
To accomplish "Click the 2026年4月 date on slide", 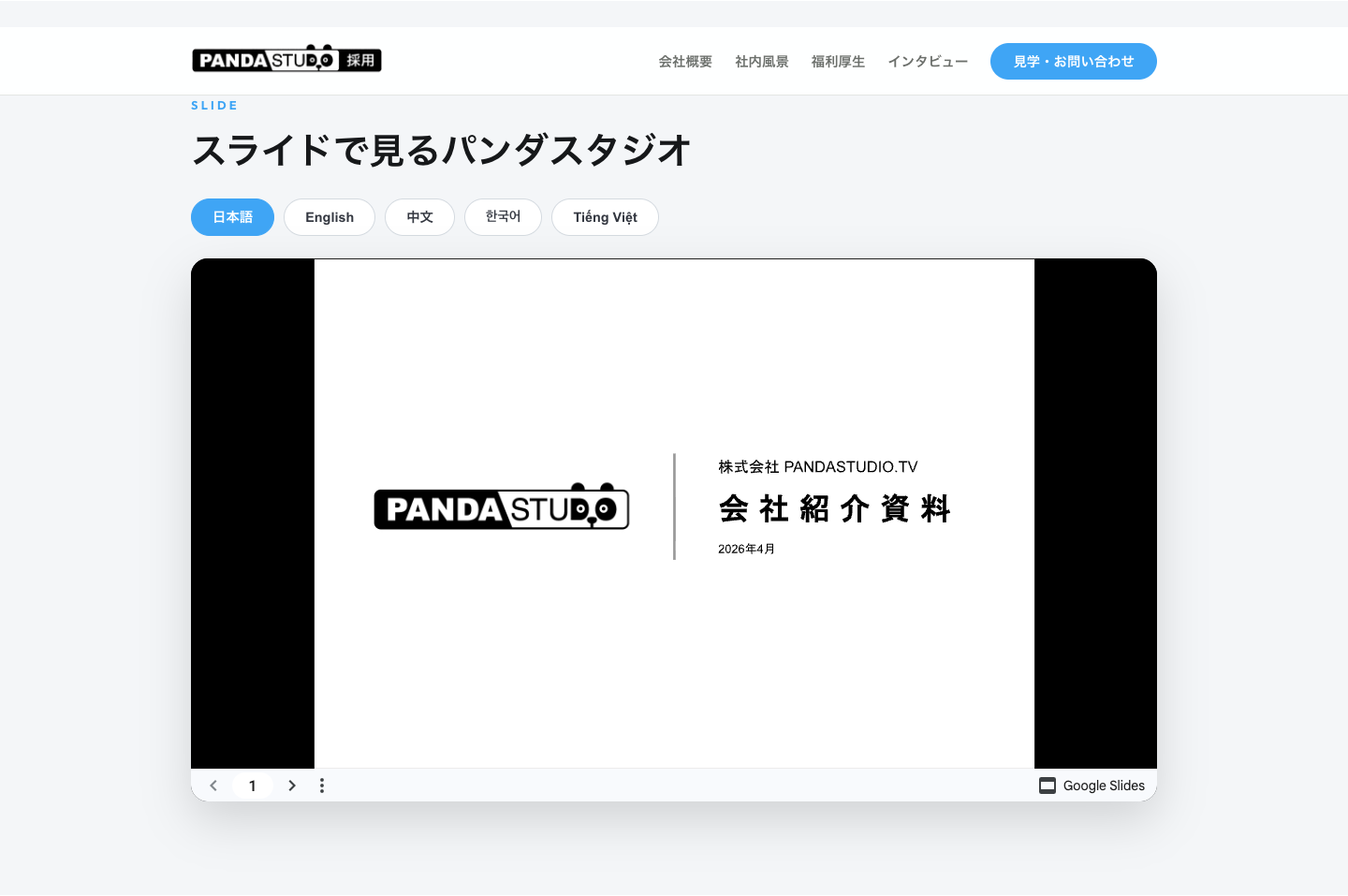I will pos(746,550).
